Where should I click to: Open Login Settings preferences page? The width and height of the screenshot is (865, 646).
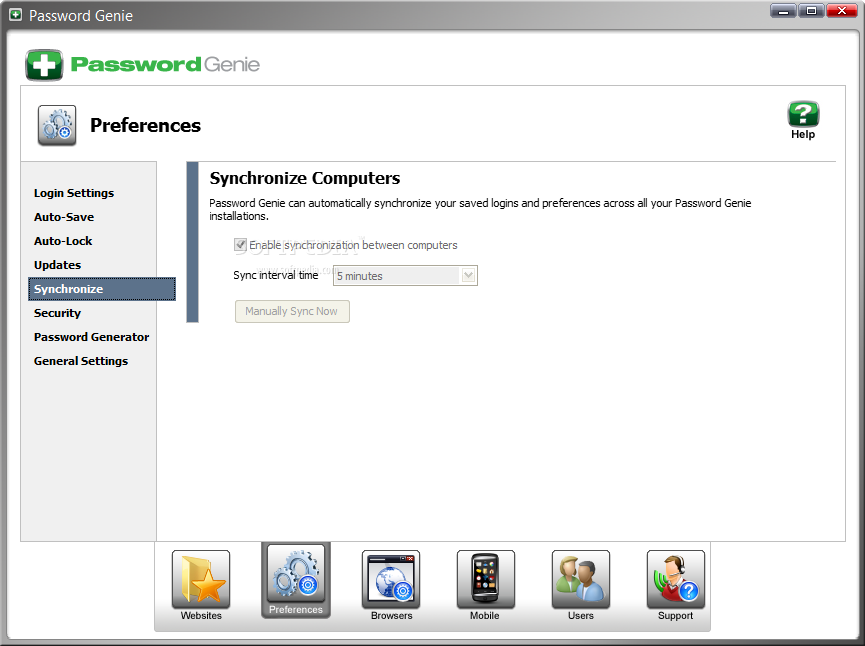click(74, 193)
